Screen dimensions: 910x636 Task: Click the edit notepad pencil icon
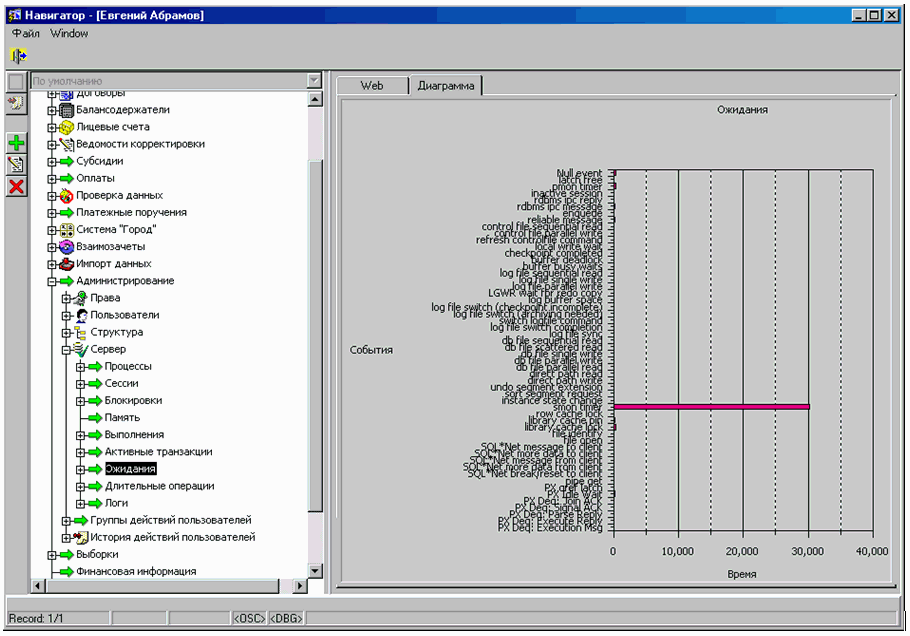(16, 165)
